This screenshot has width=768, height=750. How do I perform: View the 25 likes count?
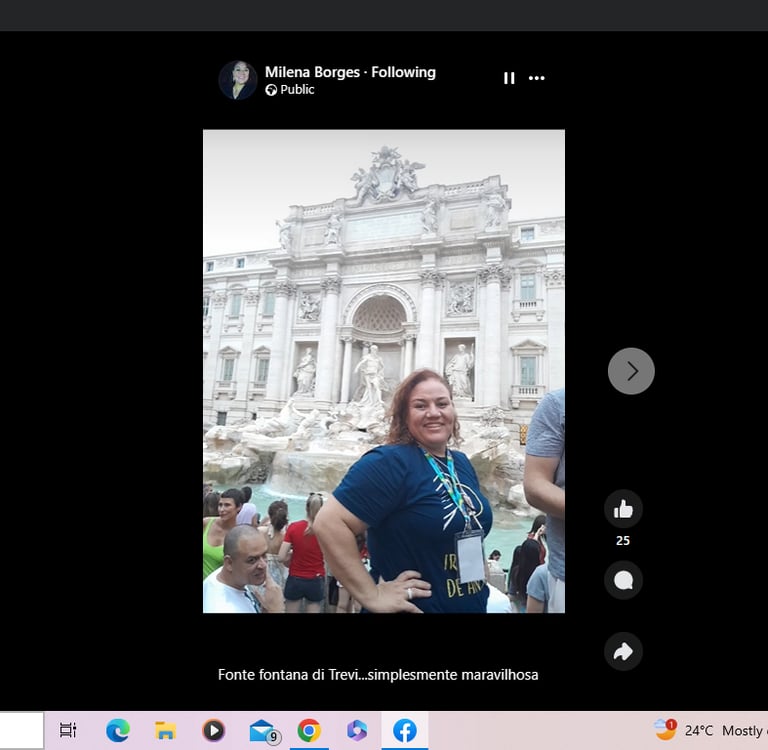coord(623,541)
